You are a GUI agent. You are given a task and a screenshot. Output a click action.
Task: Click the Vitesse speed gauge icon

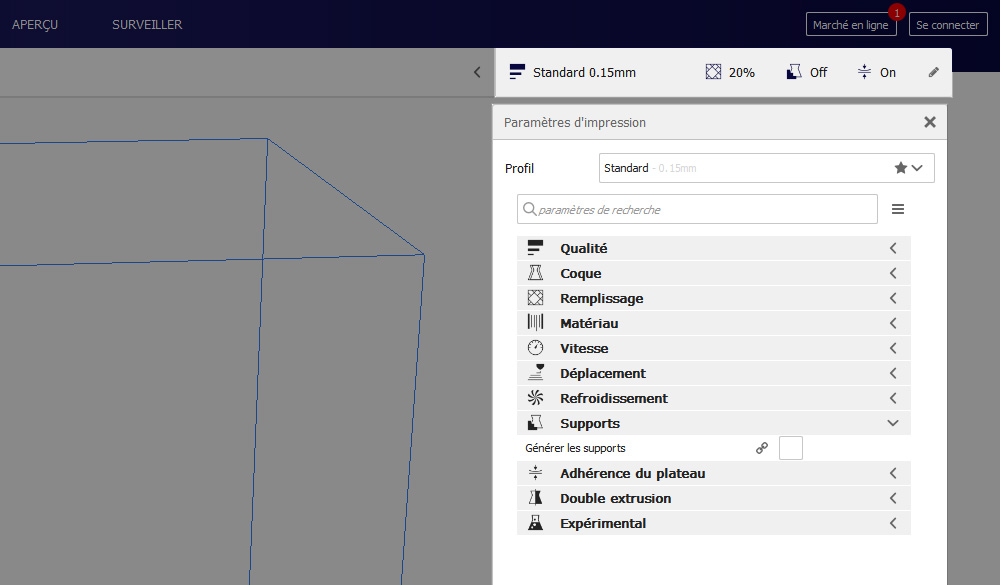(535, 348)
